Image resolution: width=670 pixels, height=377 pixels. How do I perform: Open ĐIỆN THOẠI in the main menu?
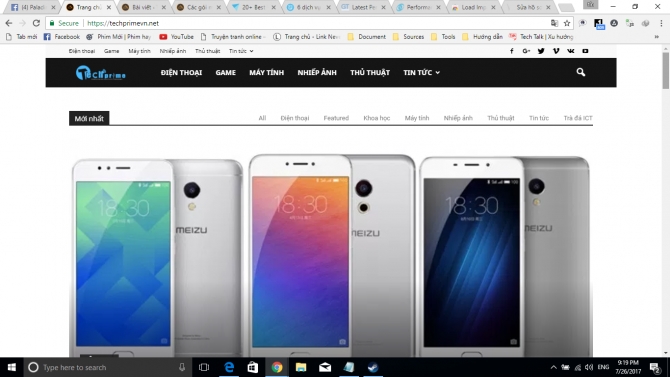(x=181, y=73)
